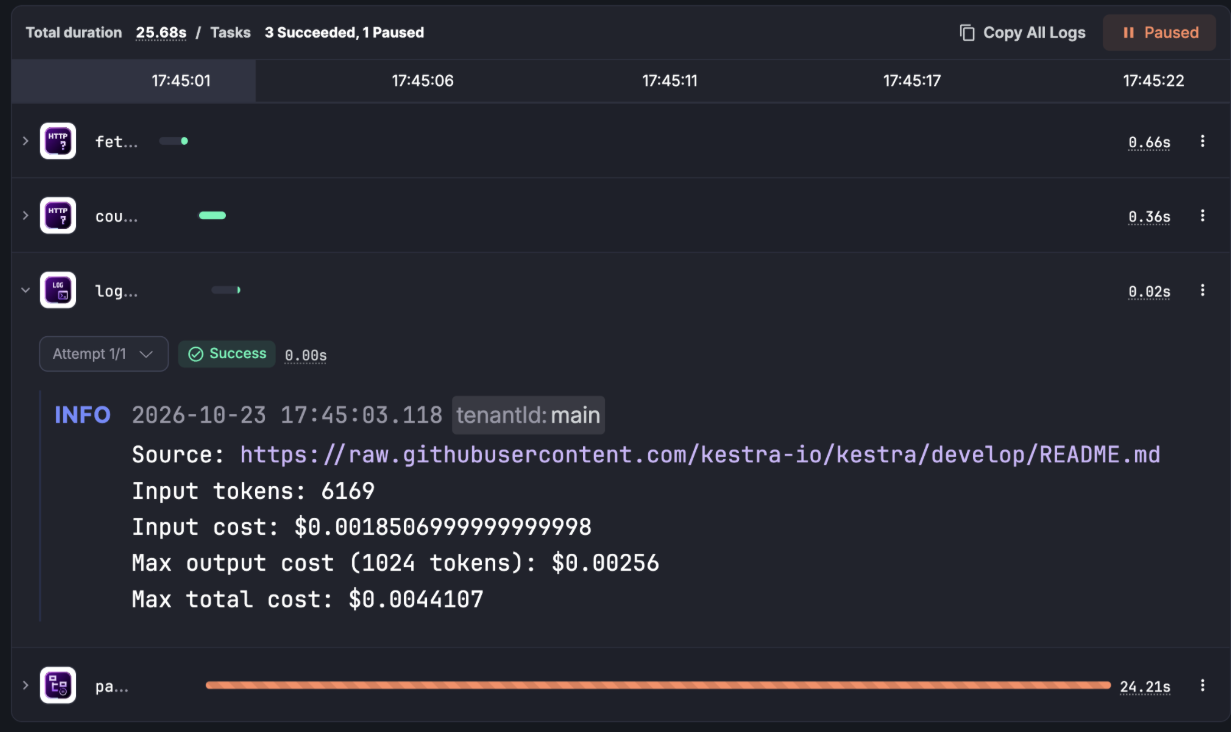Click the Copy All Logs button
The image size is (1231, 732).
pyautogui.click(x=1022, y=33)
